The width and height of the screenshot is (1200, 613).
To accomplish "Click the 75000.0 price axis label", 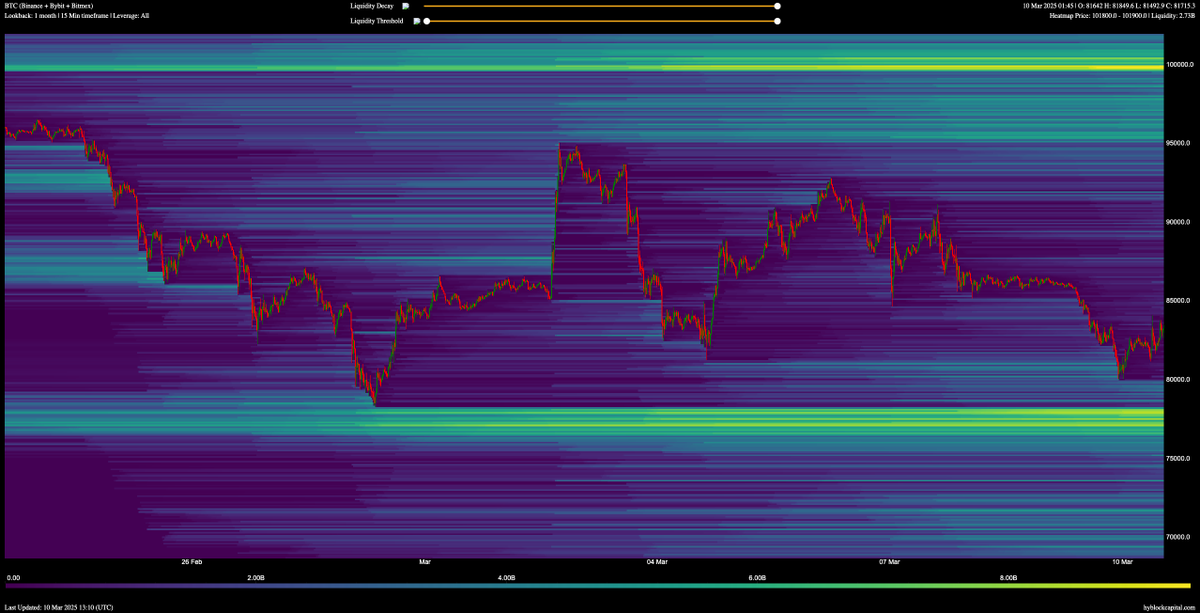I will [1180, 458].
